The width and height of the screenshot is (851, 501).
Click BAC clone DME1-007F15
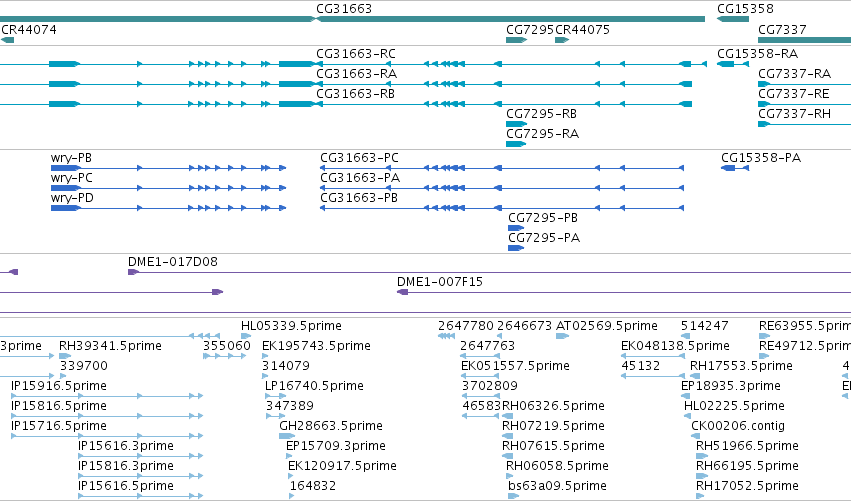click(440, 282)
